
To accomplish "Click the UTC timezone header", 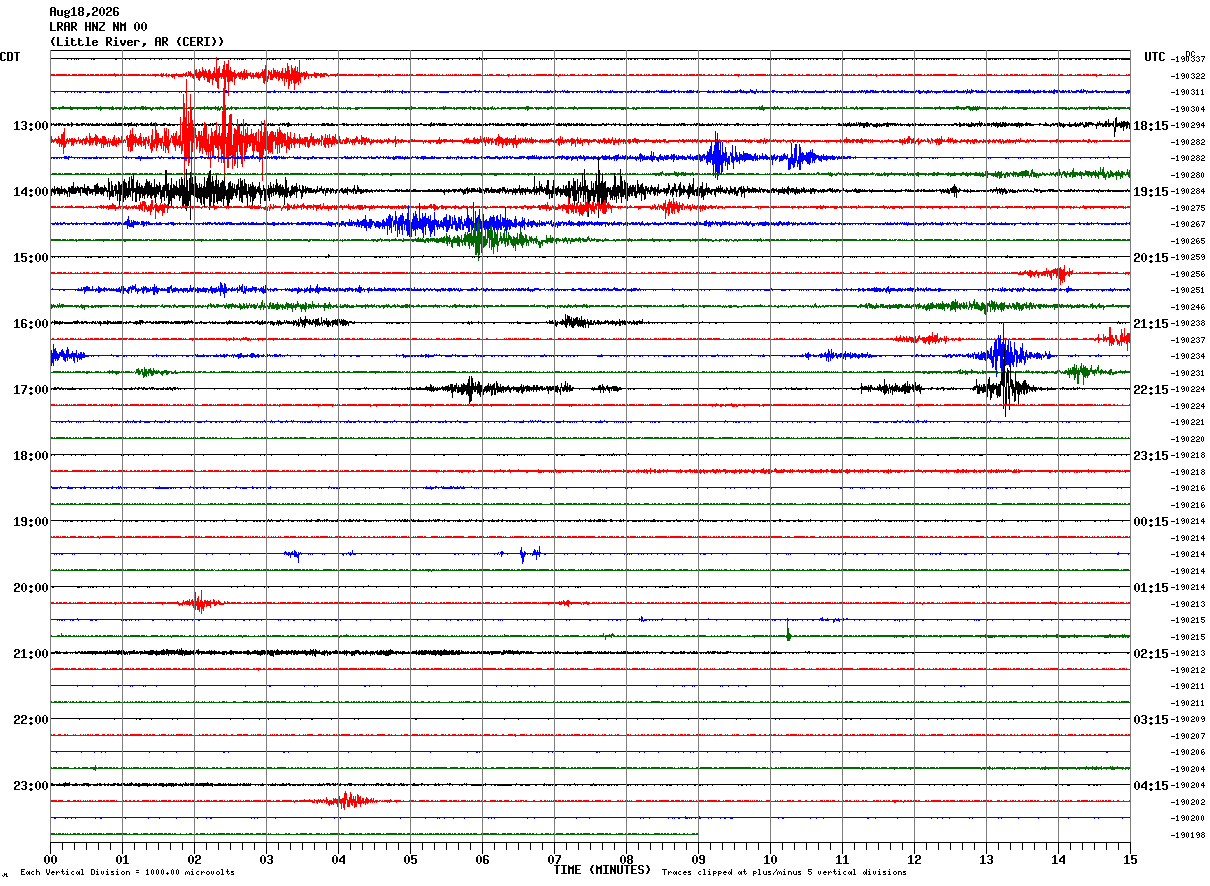I will (x=1155, y=57).
